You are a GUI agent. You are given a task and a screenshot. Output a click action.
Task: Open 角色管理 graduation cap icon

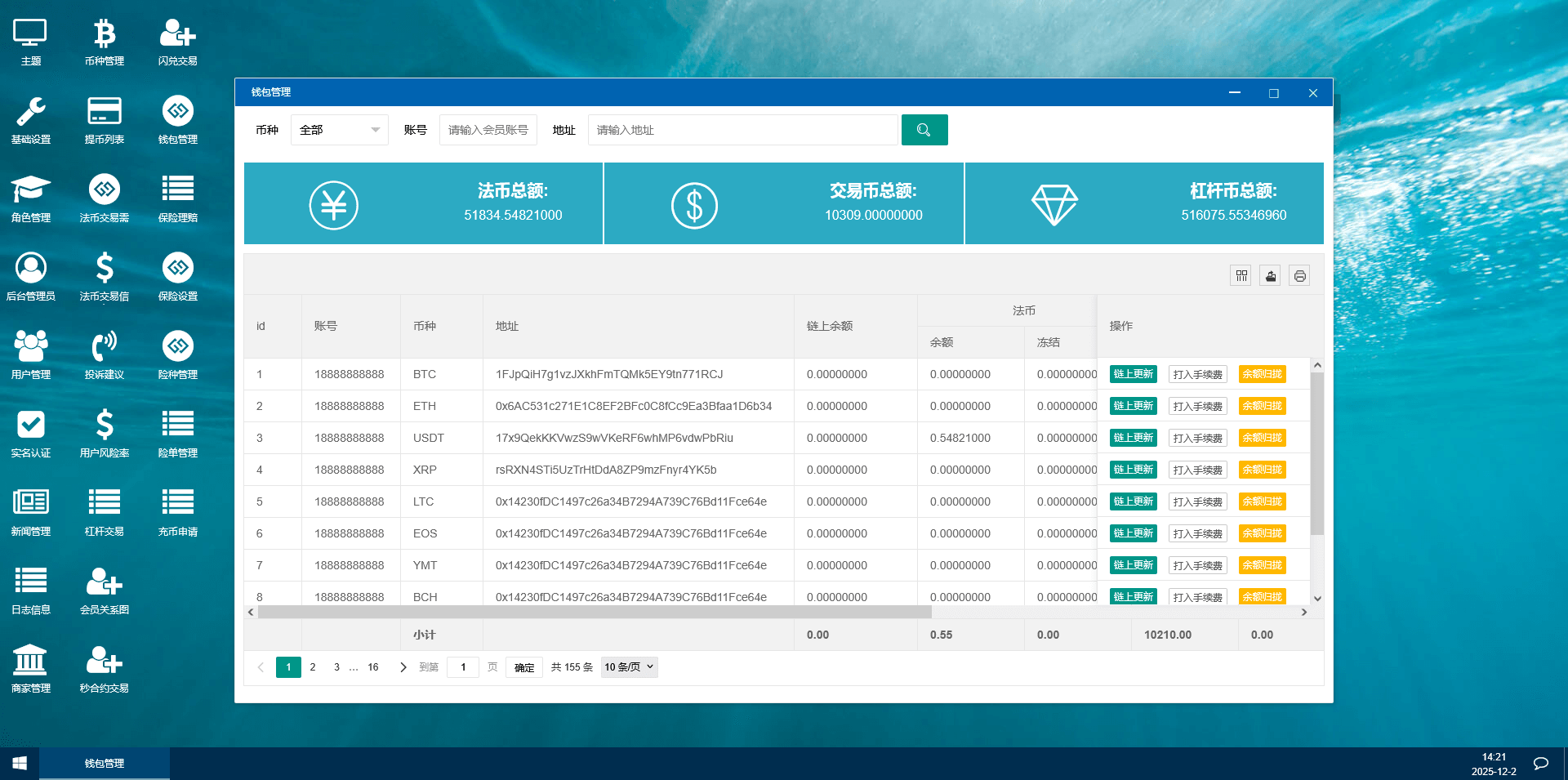click(x=30, y=198)
